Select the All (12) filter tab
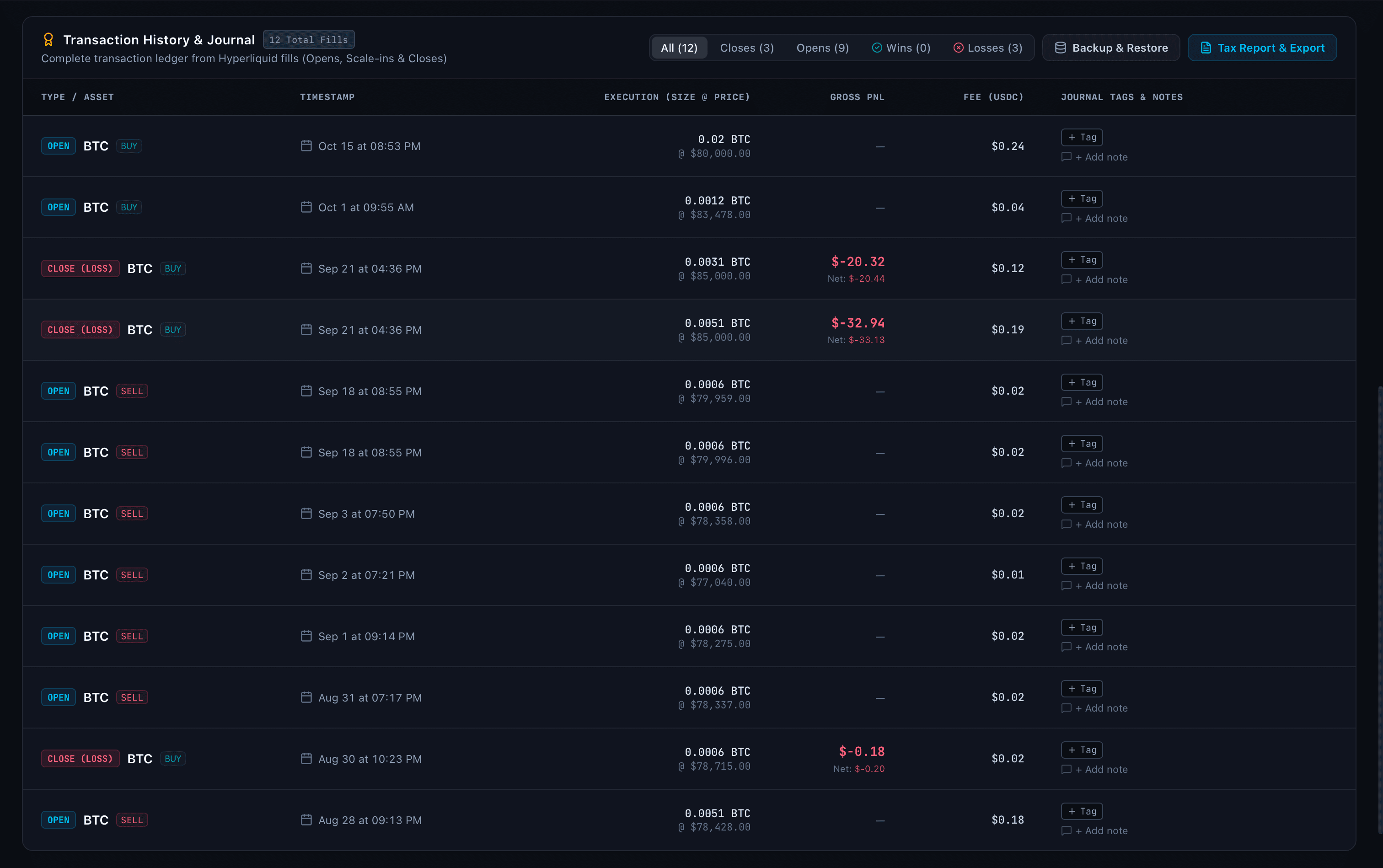 679,48
